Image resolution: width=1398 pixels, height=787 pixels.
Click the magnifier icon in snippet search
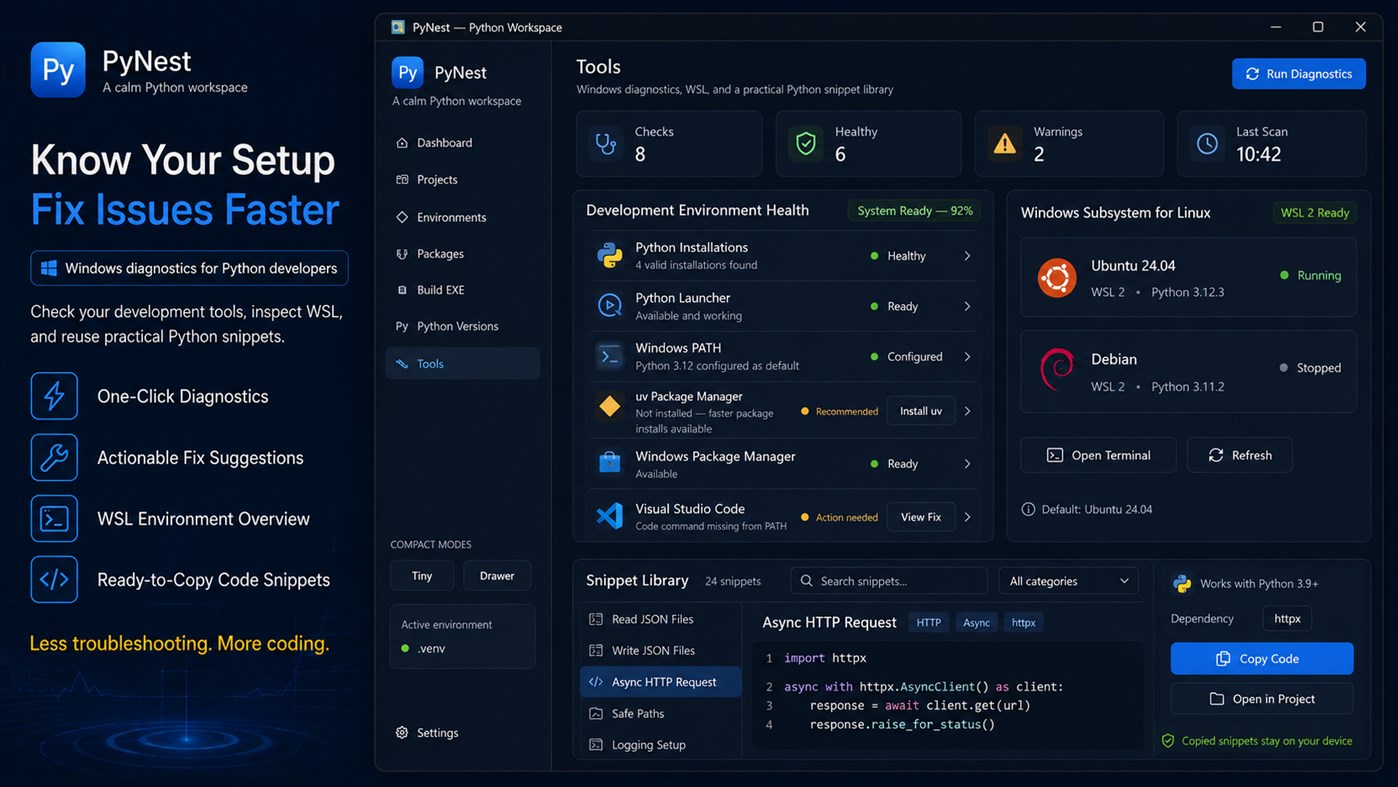pyautogui.click(x=806, y=581)
